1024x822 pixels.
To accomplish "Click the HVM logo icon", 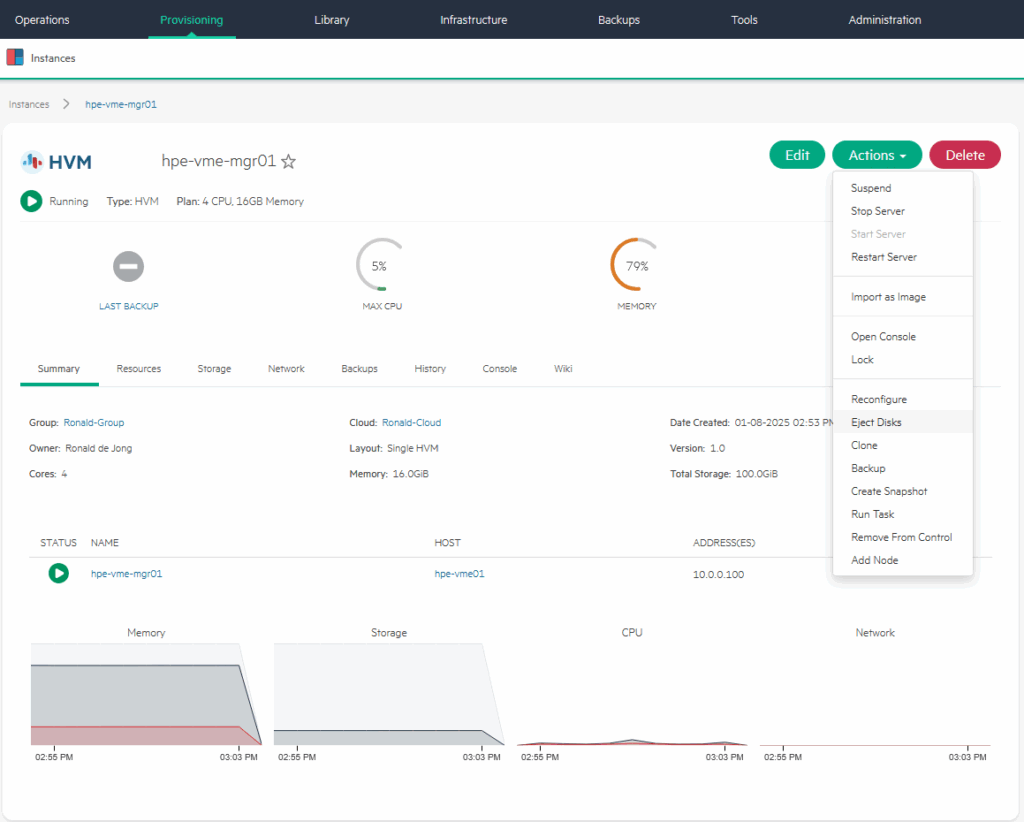I will 32,161.
